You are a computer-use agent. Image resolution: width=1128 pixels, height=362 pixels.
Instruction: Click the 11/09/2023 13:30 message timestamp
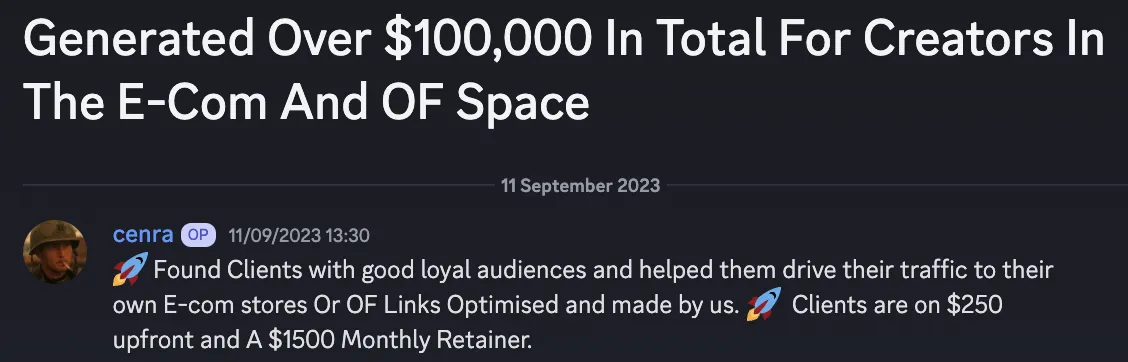coord(299,235)
